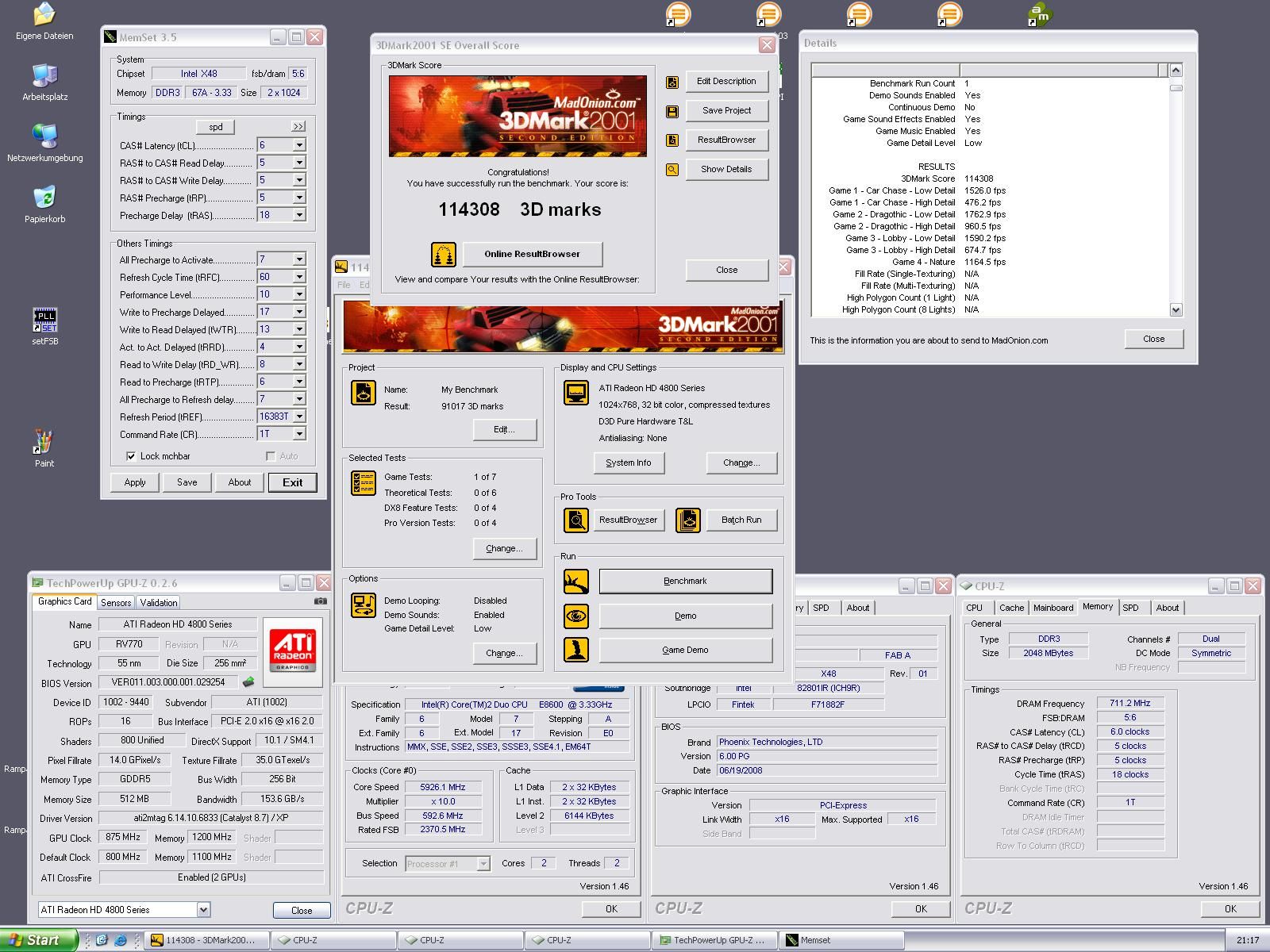Click the Save Project floppy icon
The image size is (1270, 952).
coord(672,111)
